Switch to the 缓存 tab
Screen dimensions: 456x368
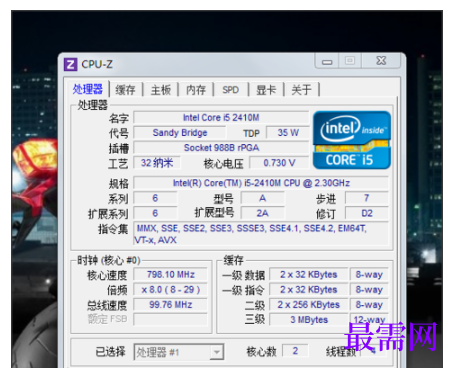tap(126, 90)
